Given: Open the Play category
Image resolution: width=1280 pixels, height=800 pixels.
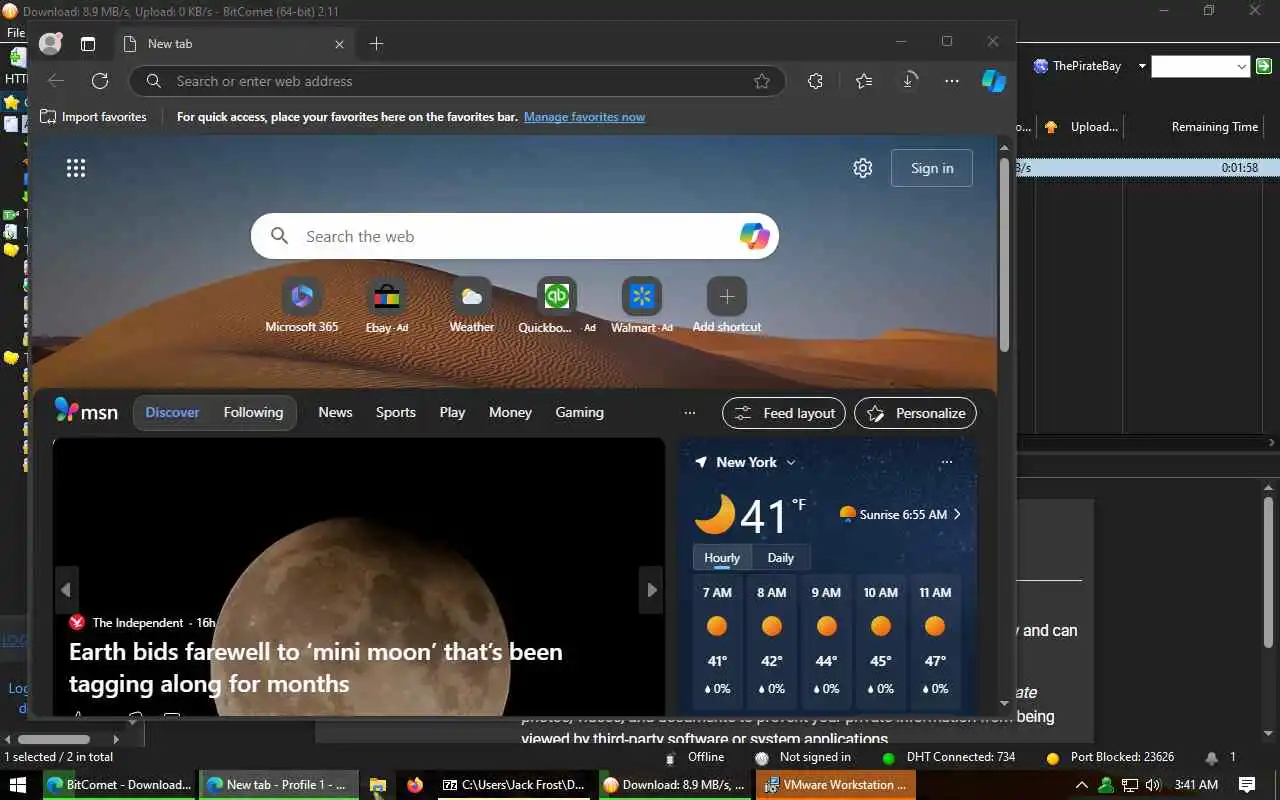Looking at the screenshot, I should [x=452, y=412].
